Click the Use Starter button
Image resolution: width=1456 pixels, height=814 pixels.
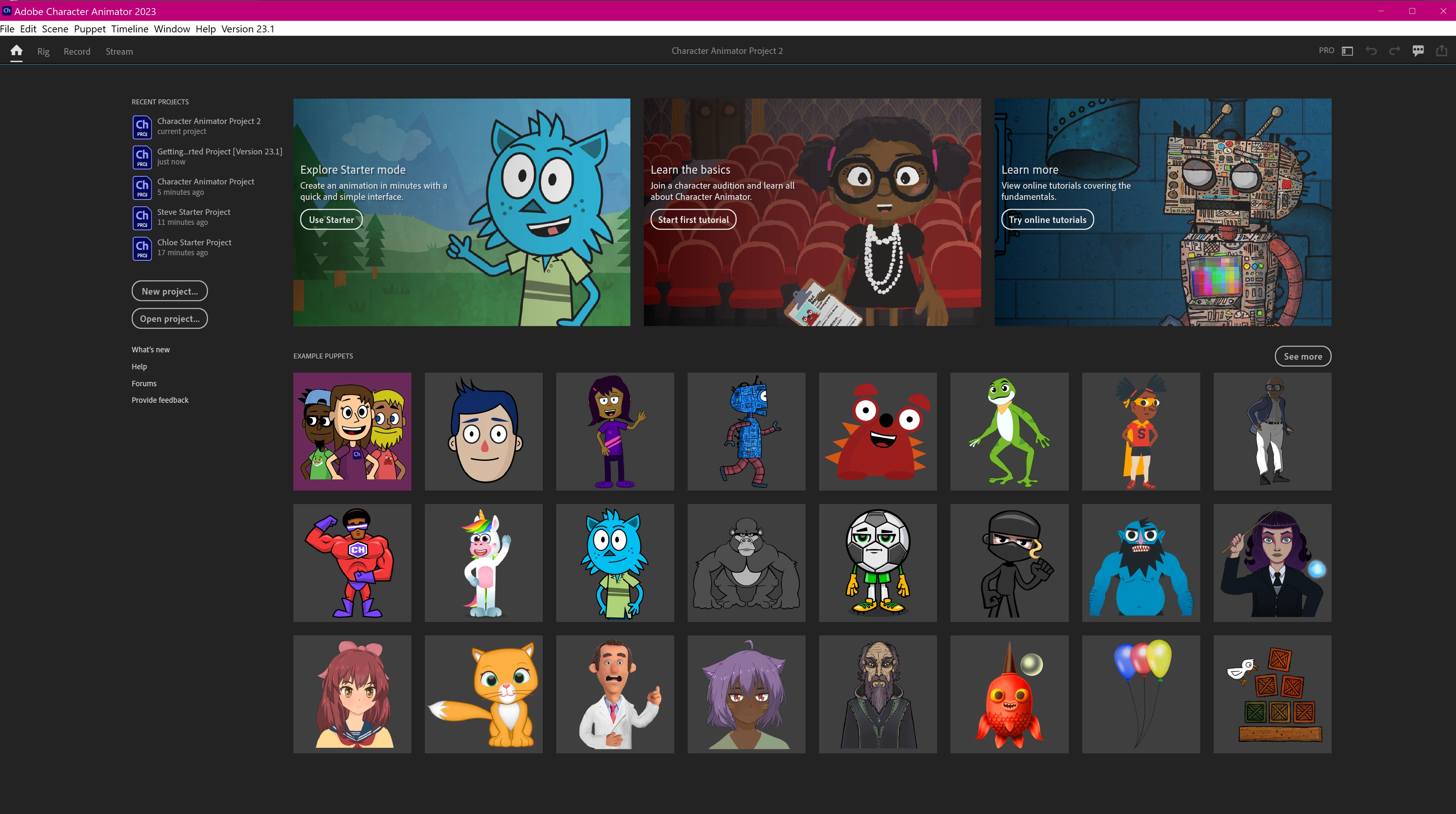pos(331,220)
